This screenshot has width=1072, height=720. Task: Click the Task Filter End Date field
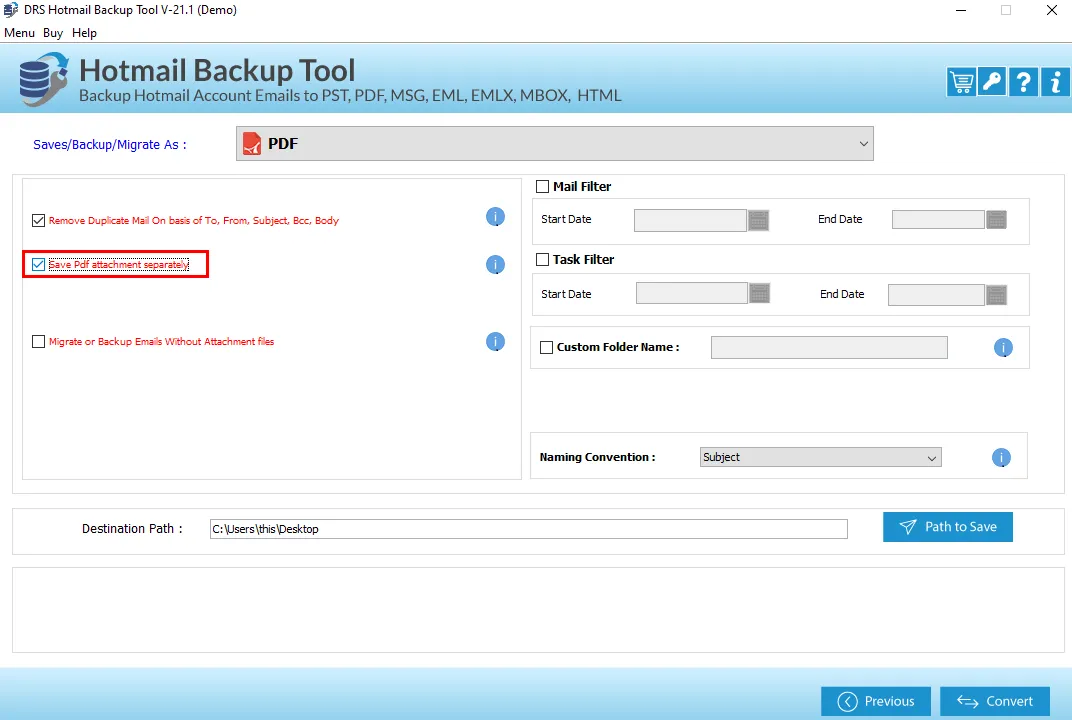pos(936,295)
